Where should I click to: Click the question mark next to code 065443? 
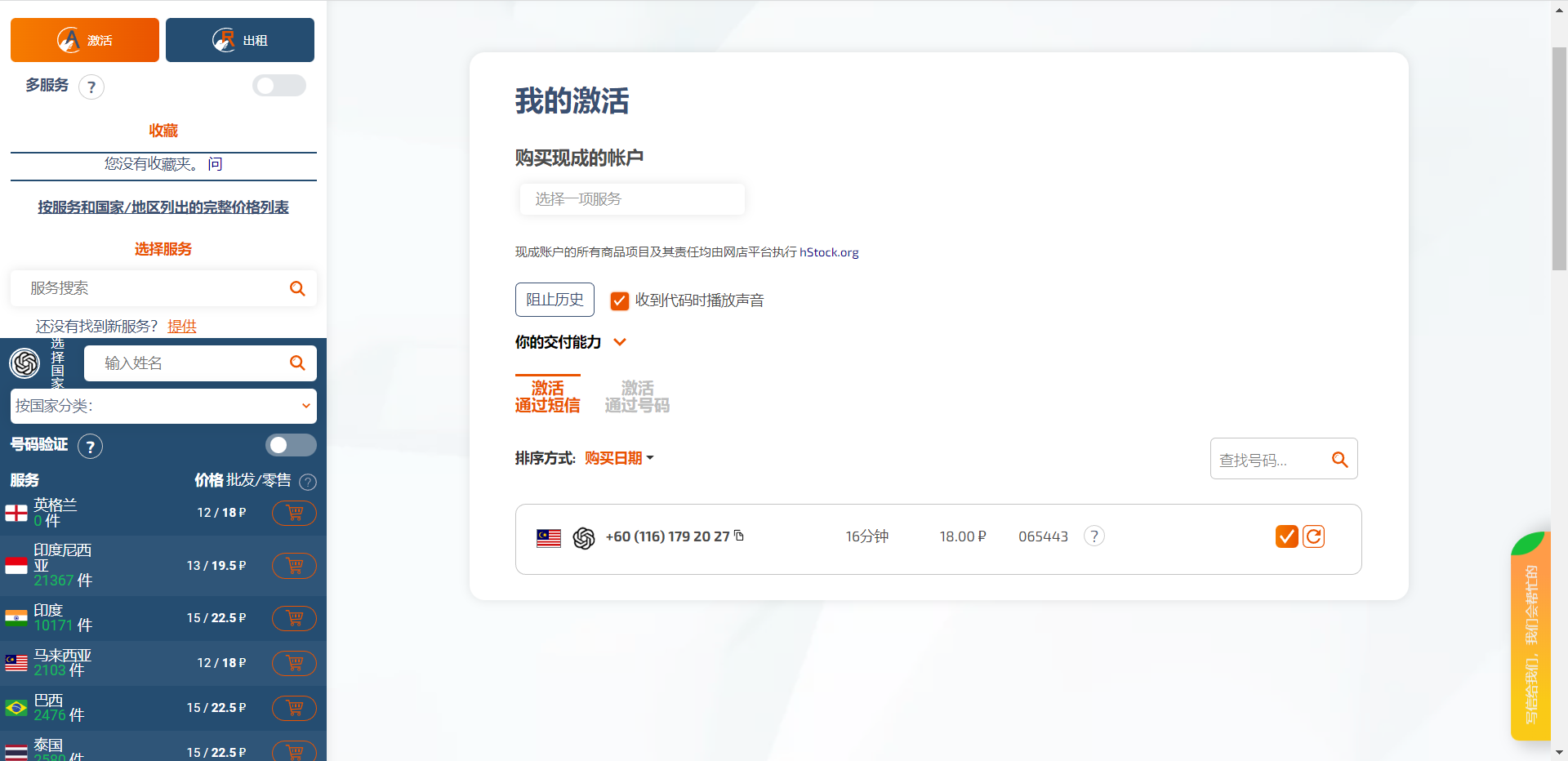pos(1094,536)
